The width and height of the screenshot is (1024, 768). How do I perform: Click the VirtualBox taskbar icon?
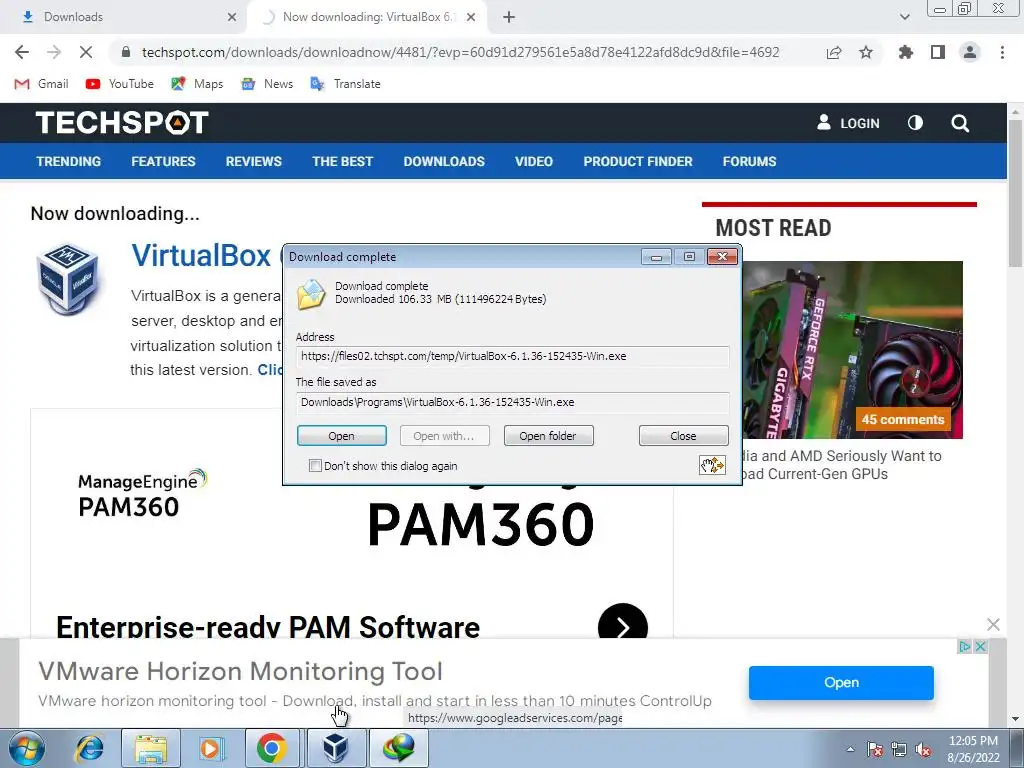click(336, 748)
